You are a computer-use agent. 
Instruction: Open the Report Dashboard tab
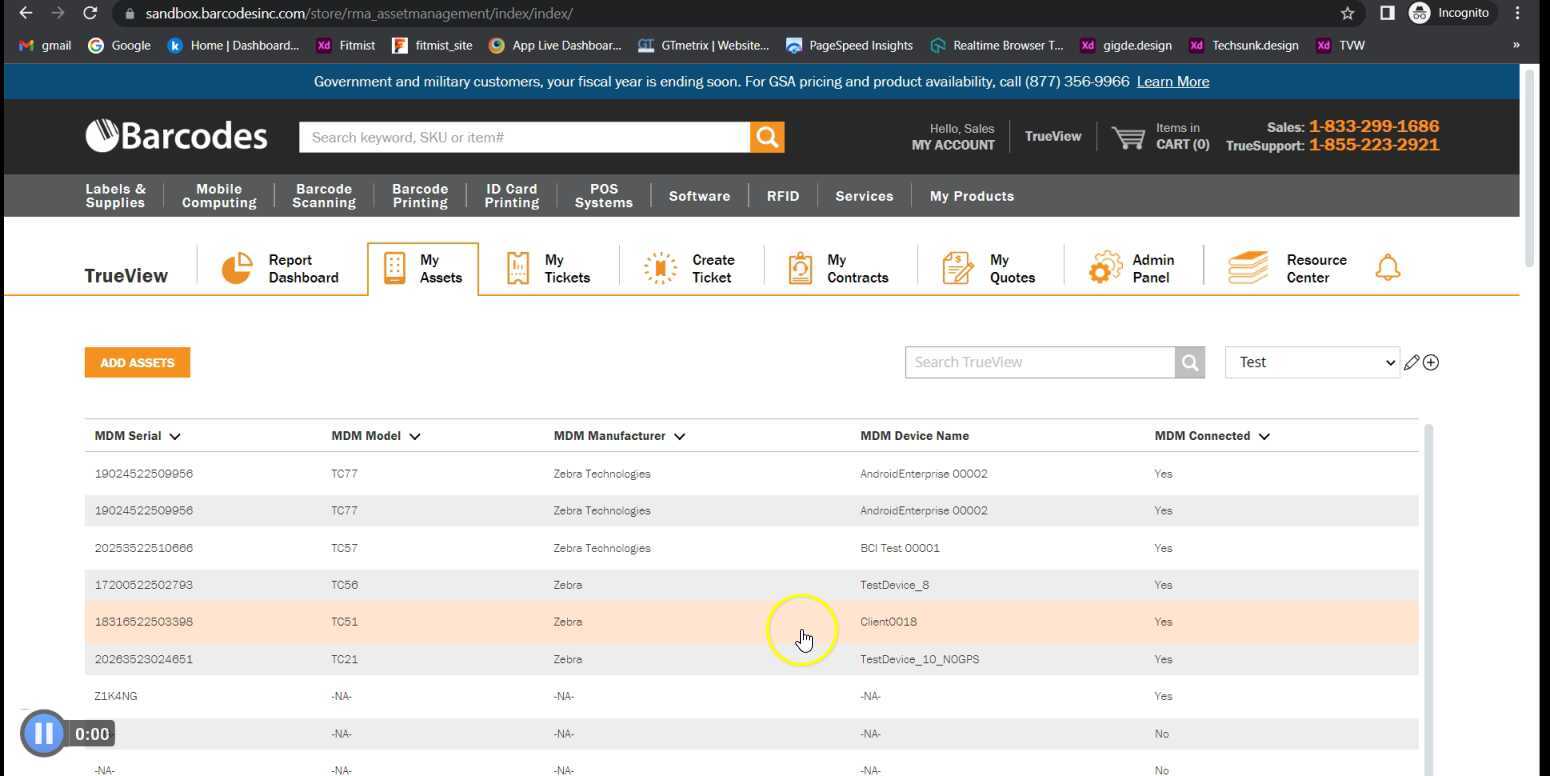tap(281, 268)
